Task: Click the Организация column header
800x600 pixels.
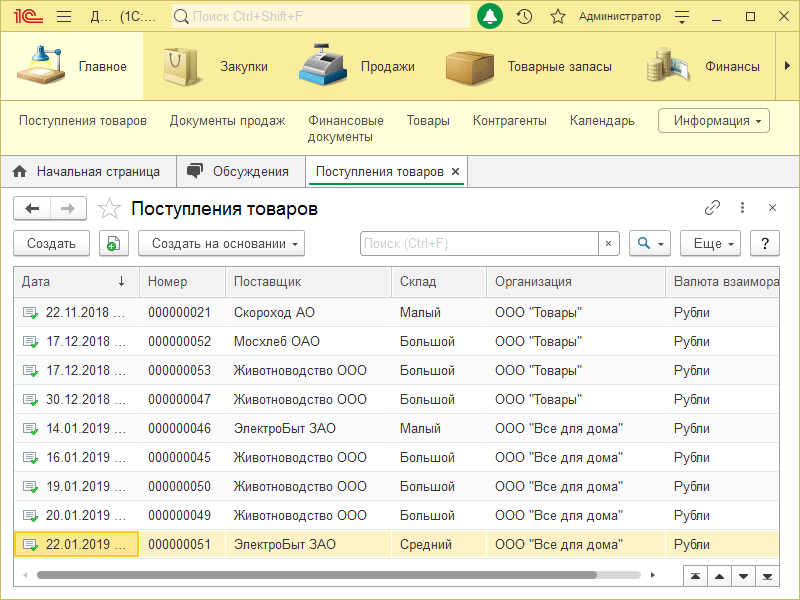Action: point(576,282)
